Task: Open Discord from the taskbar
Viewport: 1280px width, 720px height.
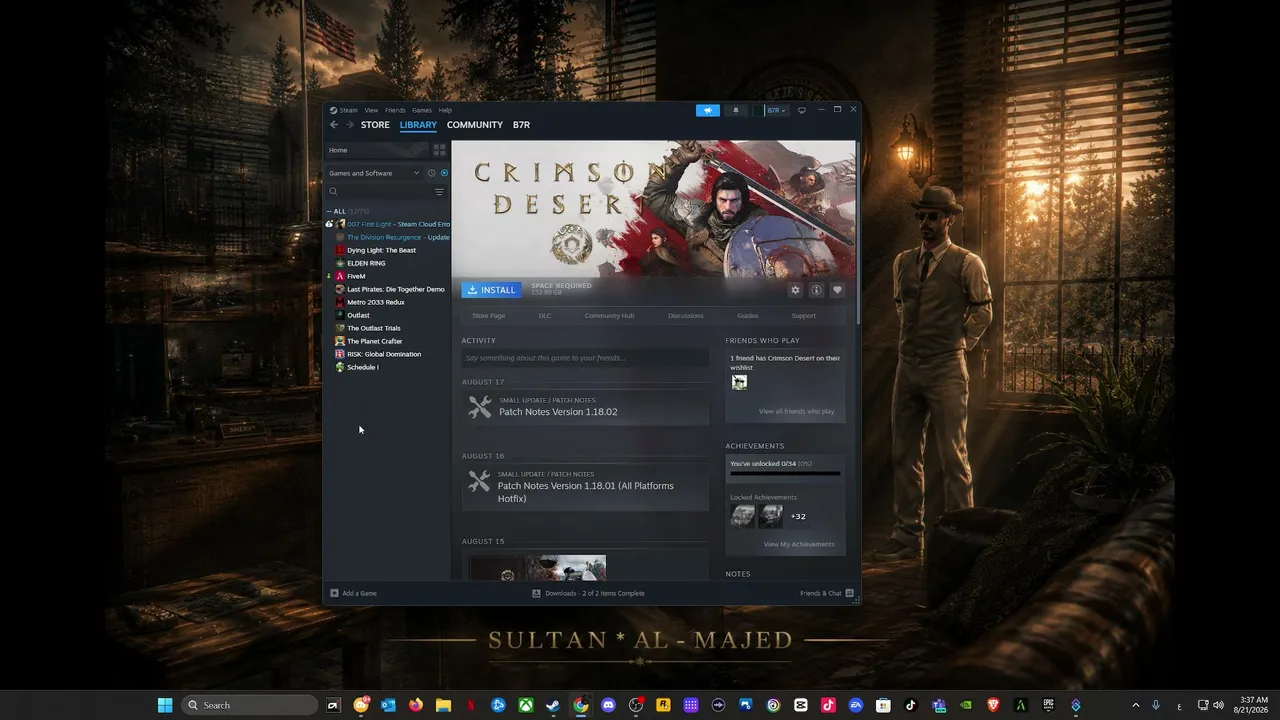Action: [608, 705]
